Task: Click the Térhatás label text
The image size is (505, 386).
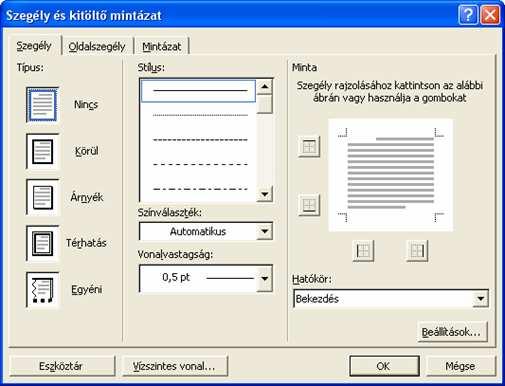Action: [x=86, y=243]
